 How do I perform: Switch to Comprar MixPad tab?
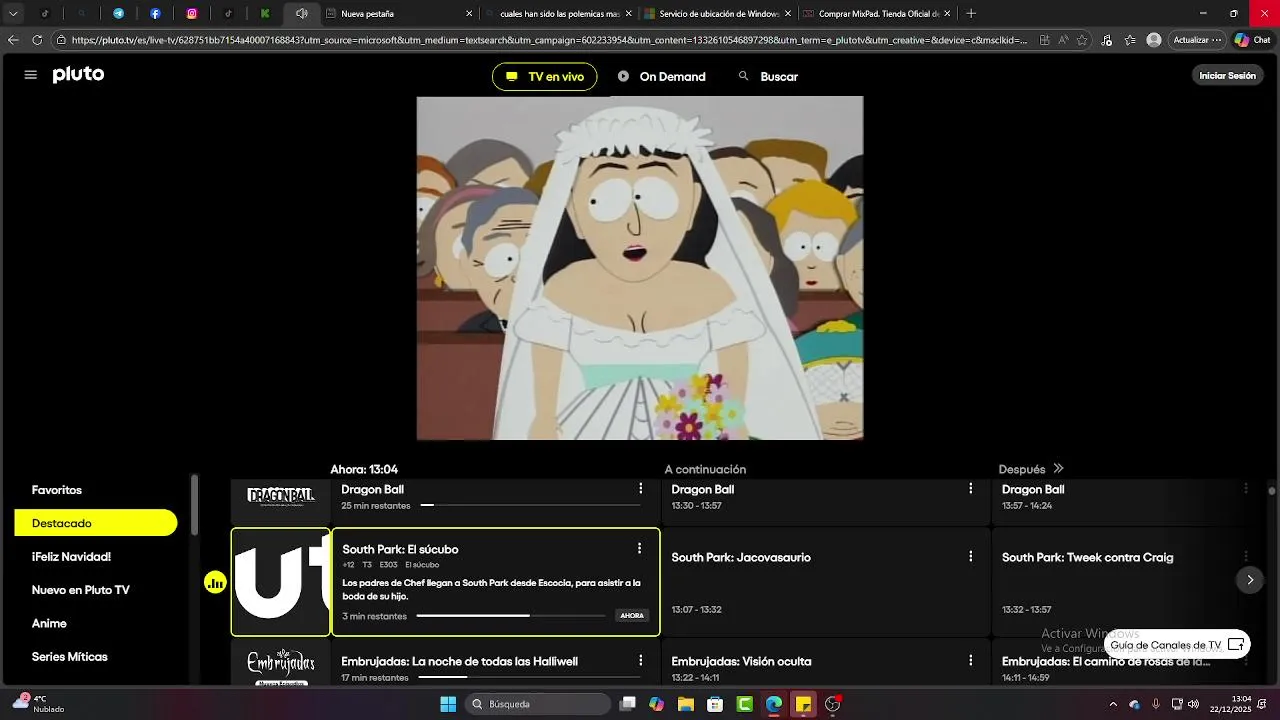877,14
